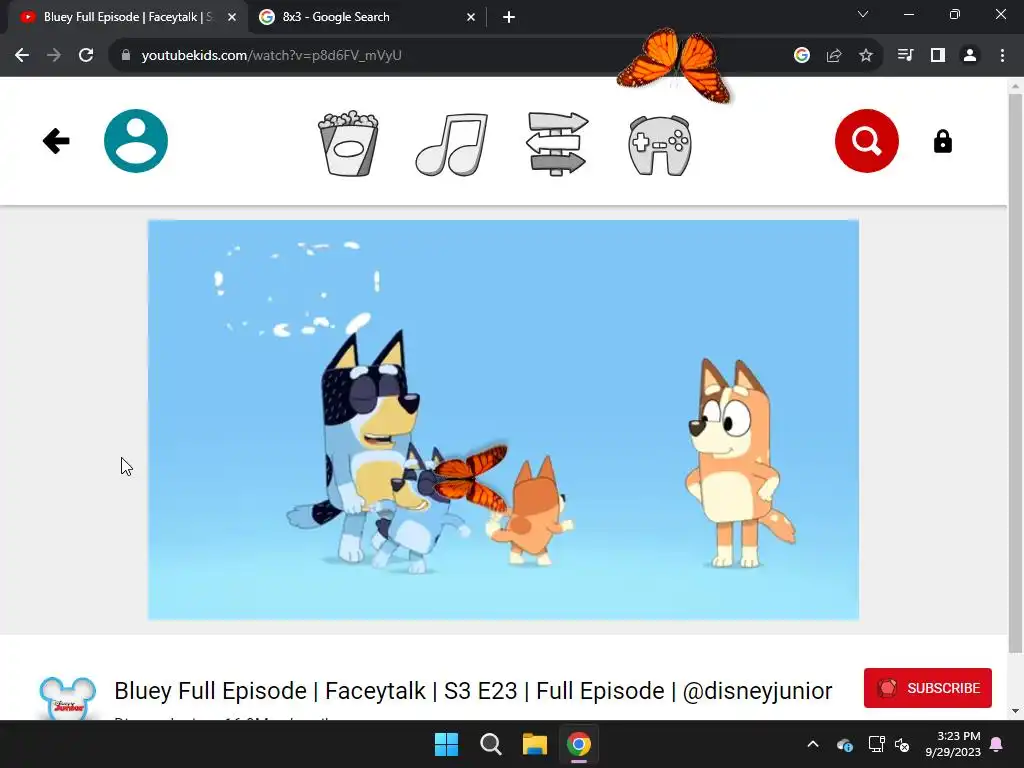Click the muted volume tray icon
Image resolution: width=1024 pixels, height=768 pixels.
tap(902, 744)
